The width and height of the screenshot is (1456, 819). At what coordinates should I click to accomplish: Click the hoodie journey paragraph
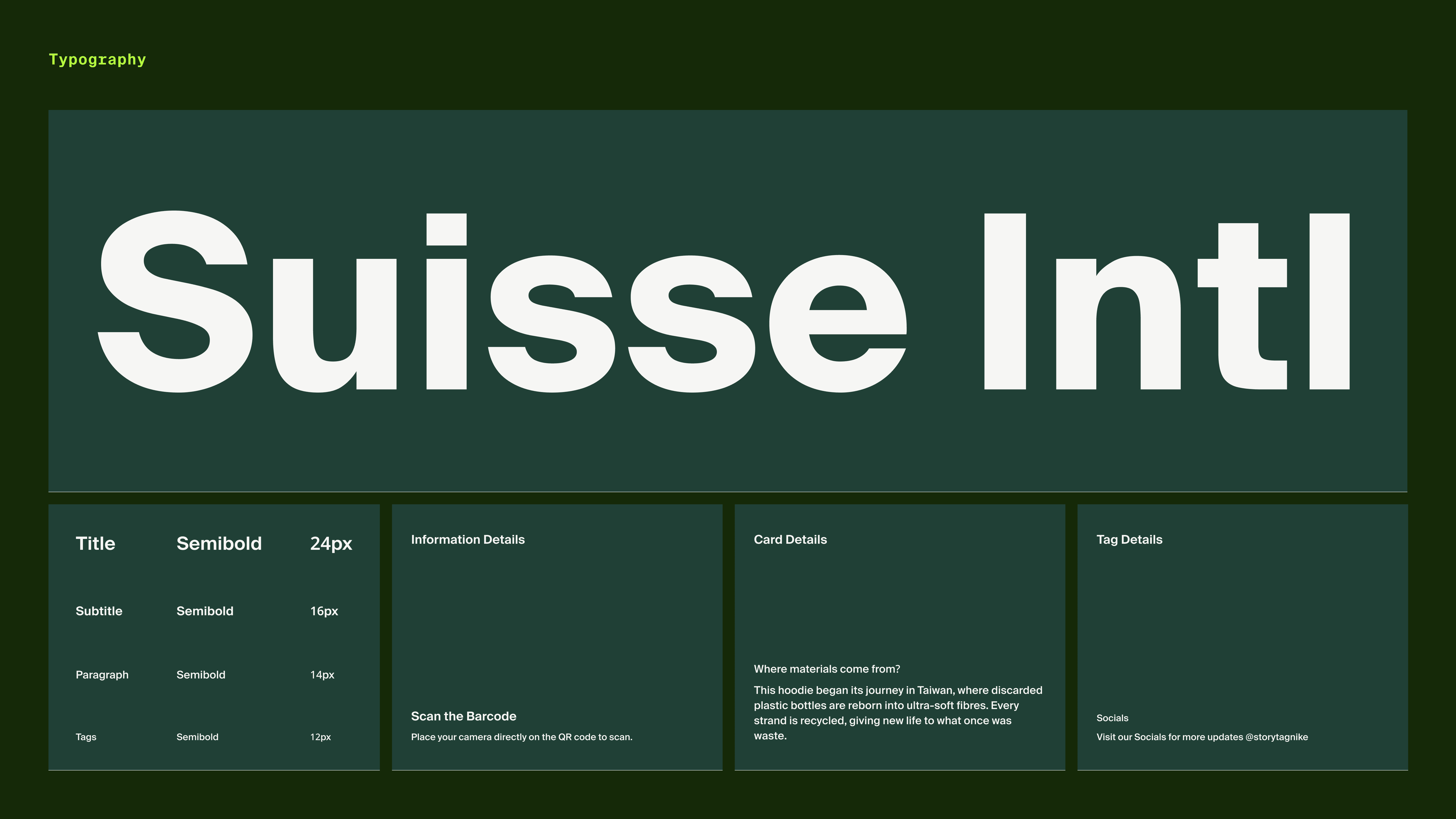(898, 713)
